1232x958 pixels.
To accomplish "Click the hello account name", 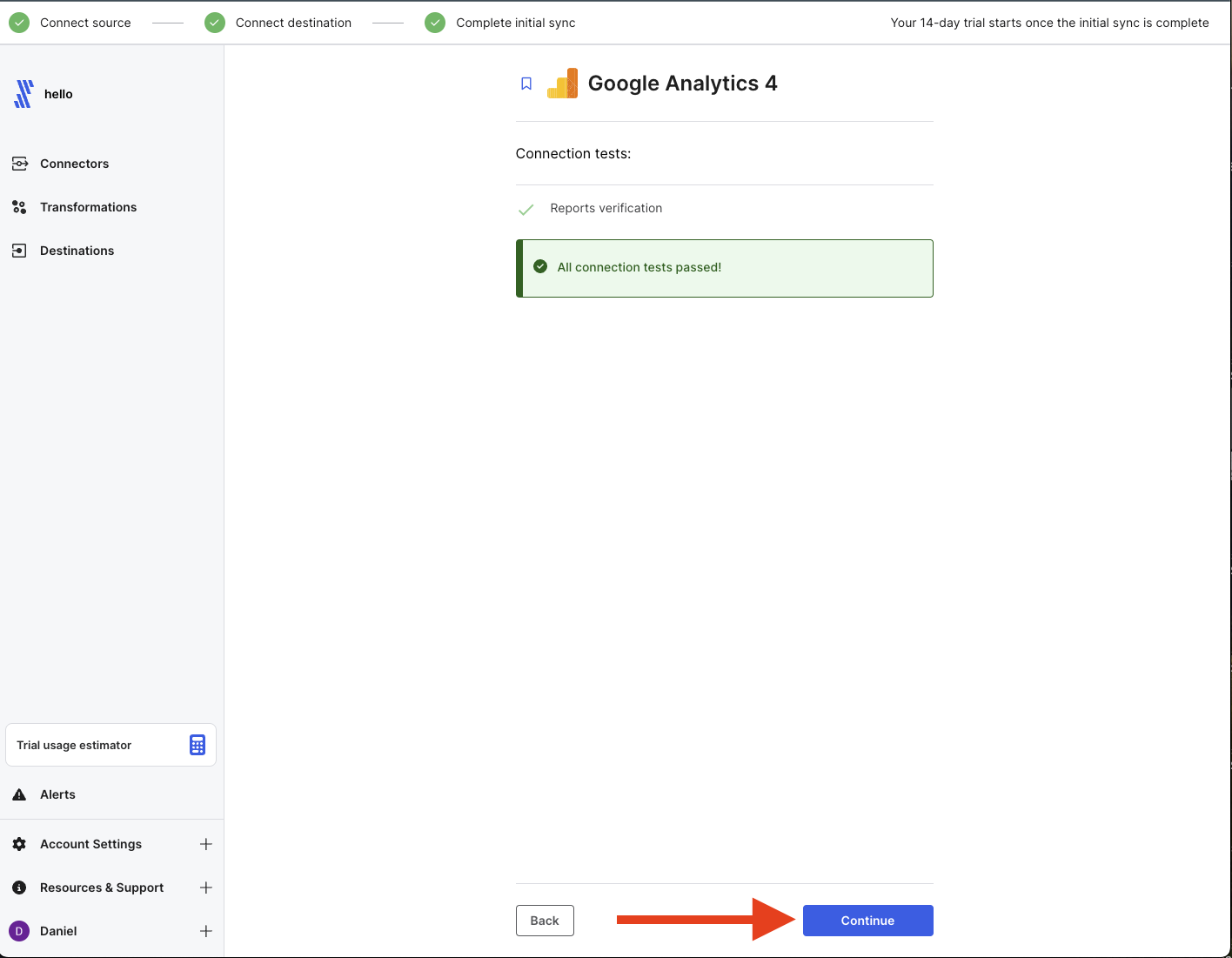I will click(58, 94).
